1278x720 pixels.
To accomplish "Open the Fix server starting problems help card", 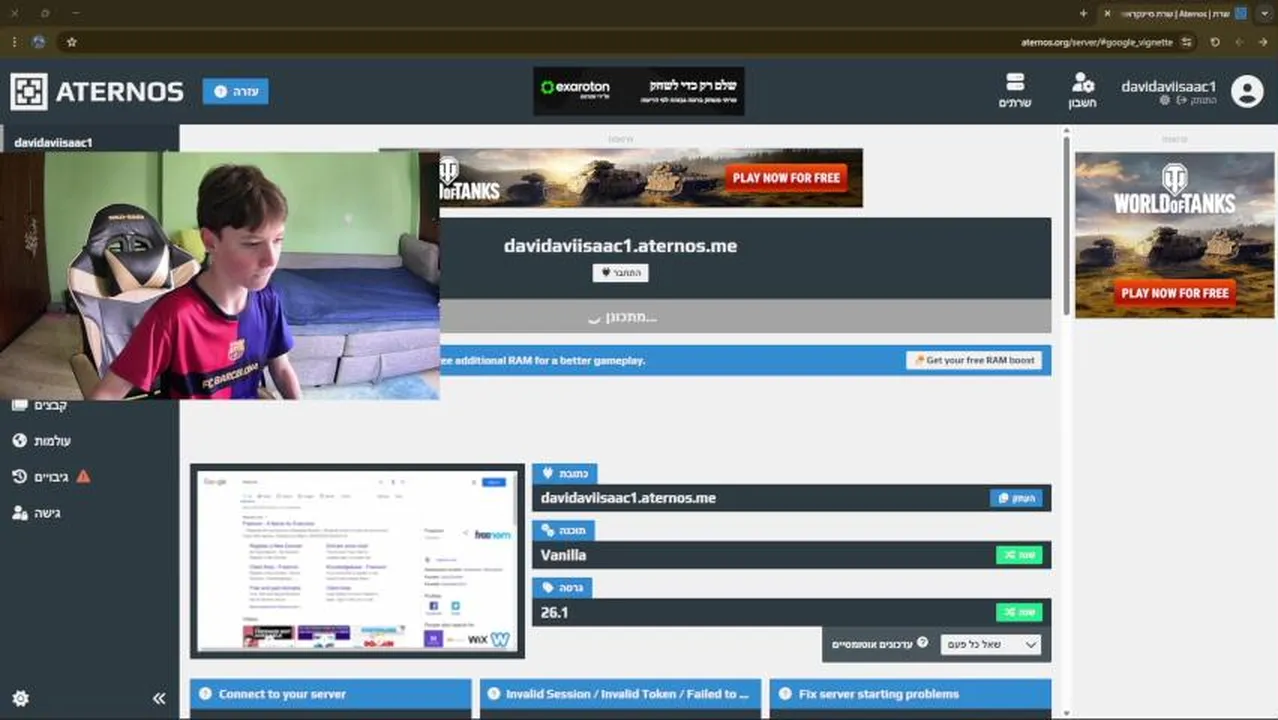I will pos(910,694).
